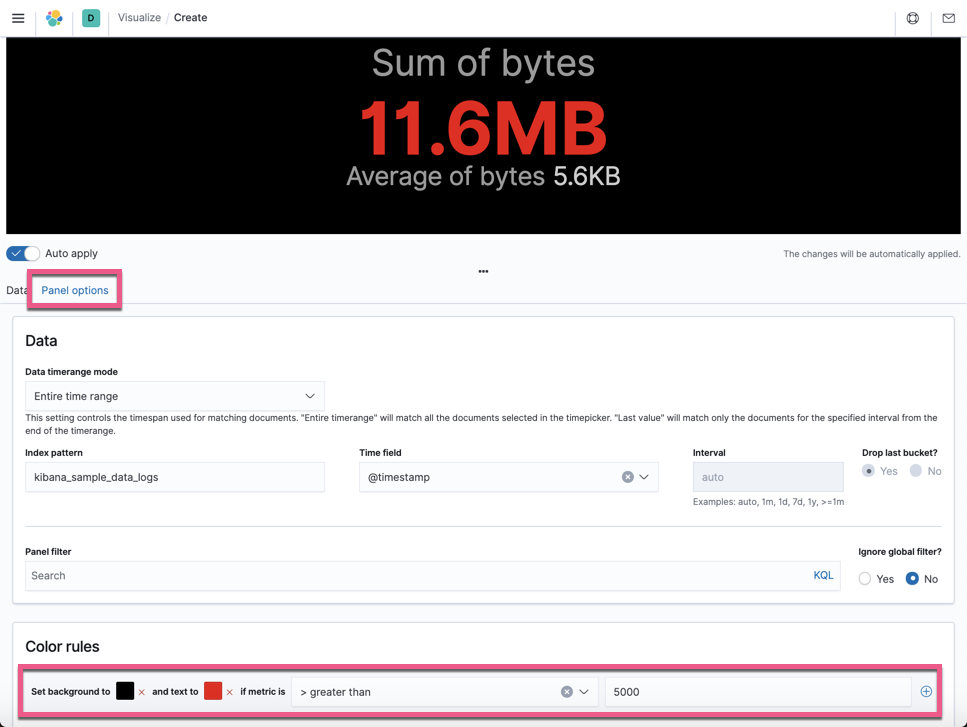Add a new color rule with plus icon

click(926, 691)
